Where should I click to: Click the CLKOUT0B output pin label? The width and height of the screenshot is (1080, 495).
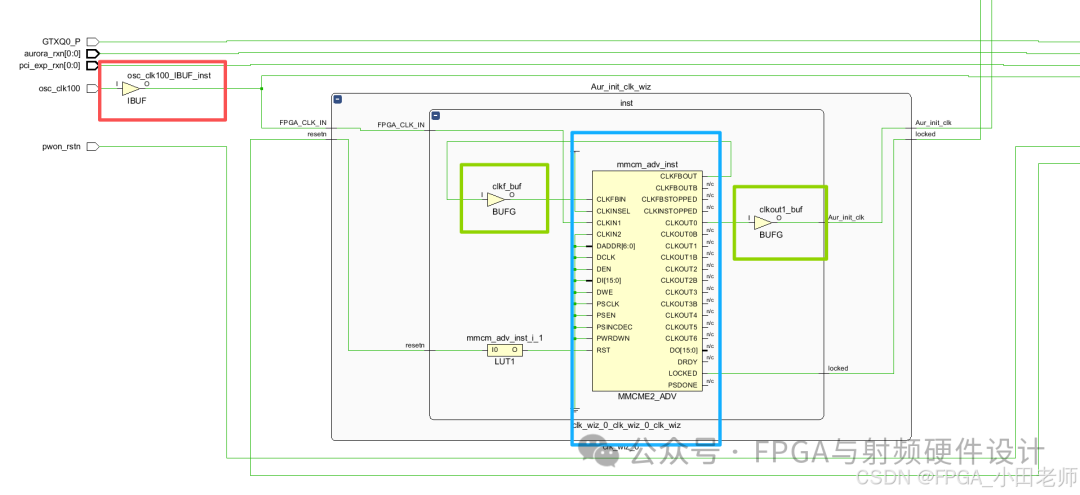pyautogui.click(x=679, y=234)
